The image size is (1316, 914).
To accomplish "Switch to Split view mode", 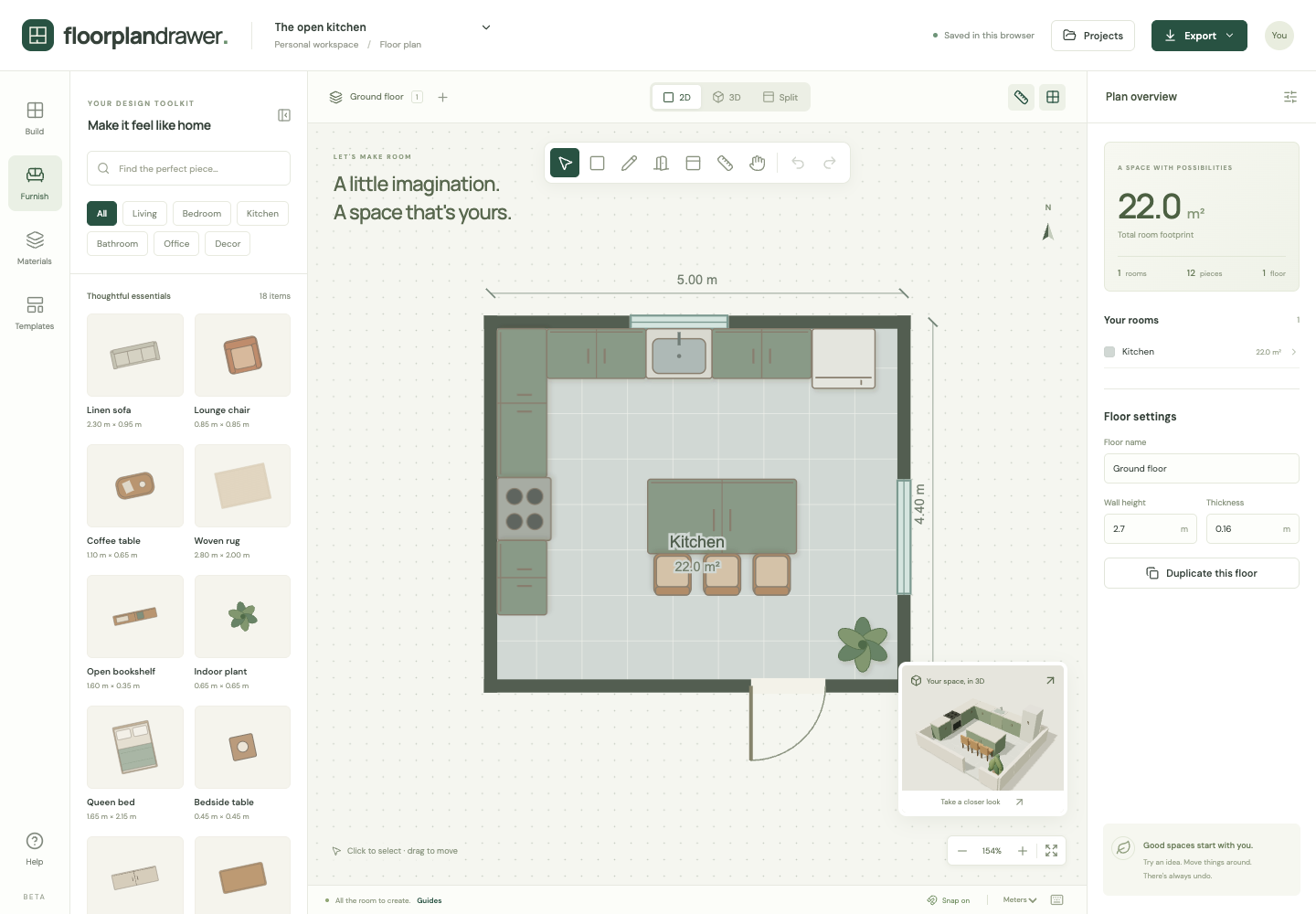I will tap(780, 97).
